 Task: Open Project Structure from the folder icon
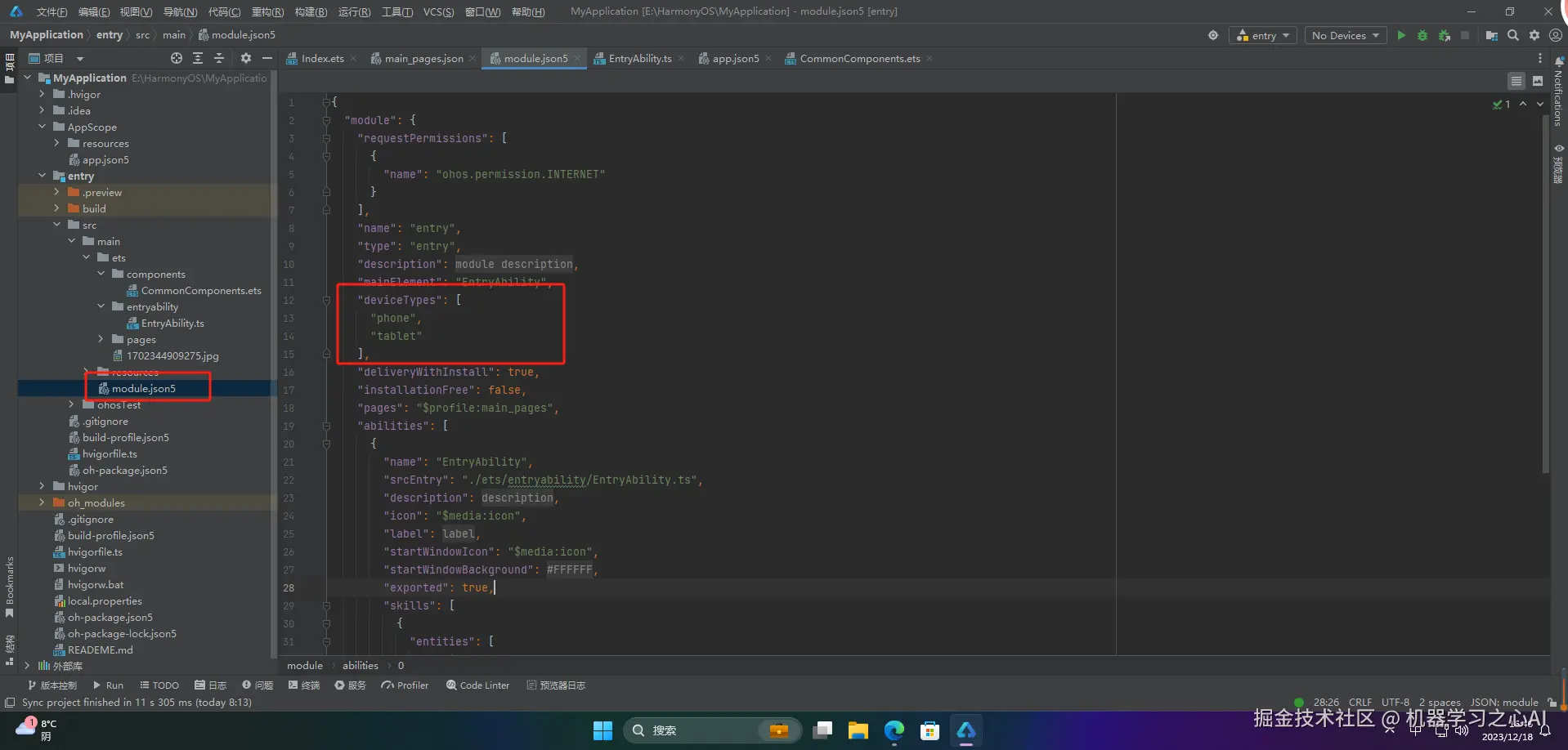click(1492, 35)
